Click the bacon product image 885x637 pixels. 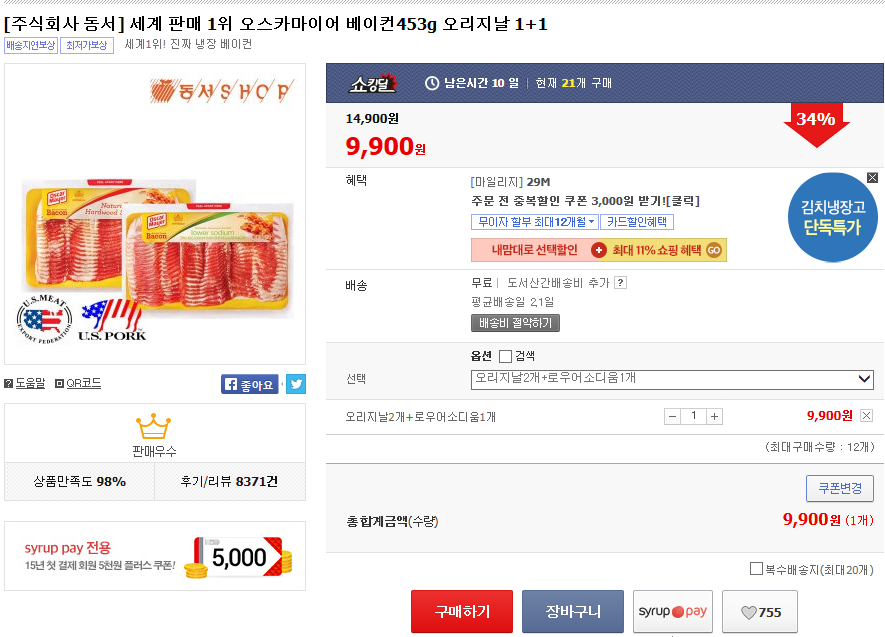[157, 250]
